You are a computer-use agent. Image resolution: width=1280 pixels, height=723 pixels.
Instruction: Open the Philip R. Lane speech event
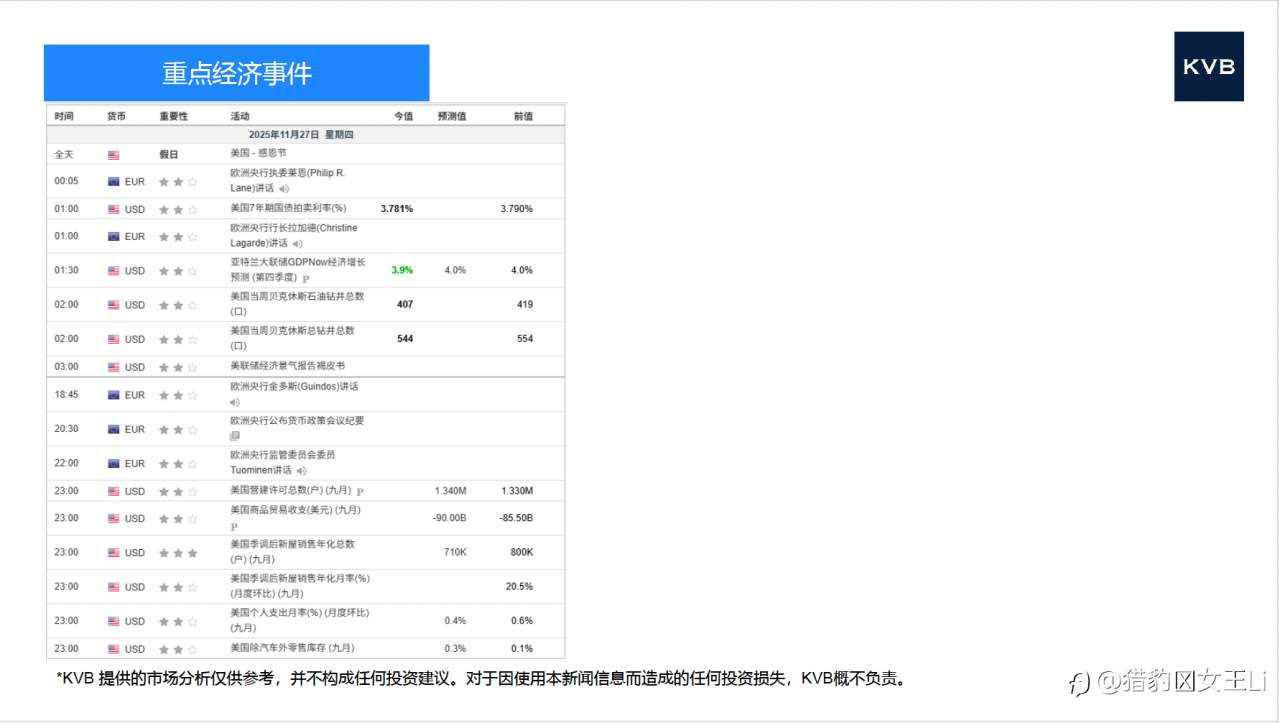click(x=287, y=180)
